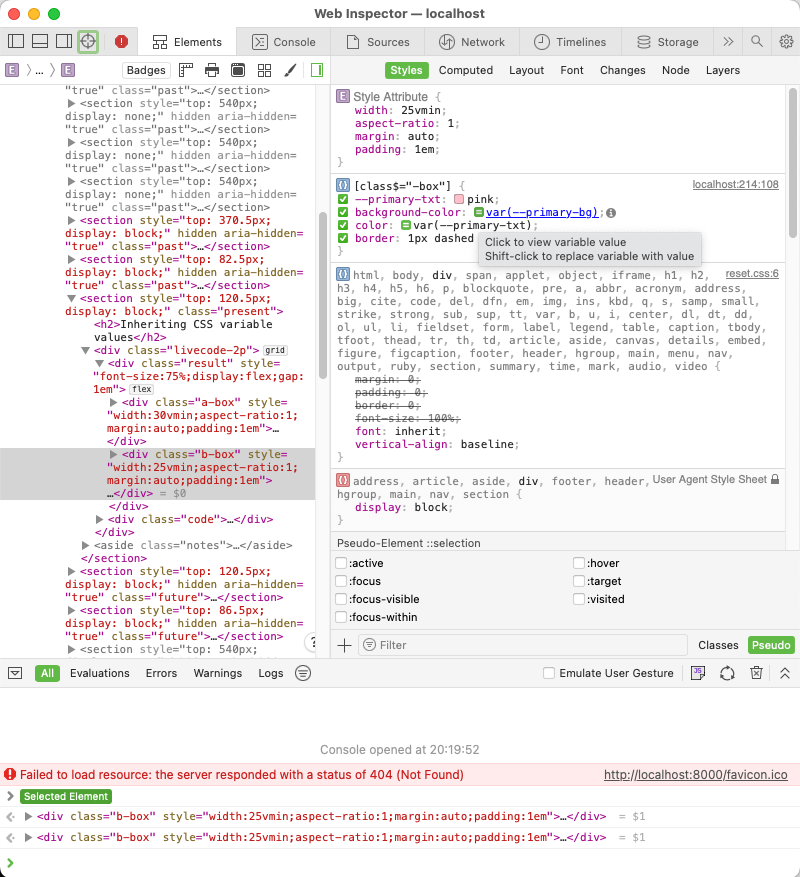The height and width of the screenshot is (877, 800).
Task: Click the Badges button
Action: (x=146, y=70)
